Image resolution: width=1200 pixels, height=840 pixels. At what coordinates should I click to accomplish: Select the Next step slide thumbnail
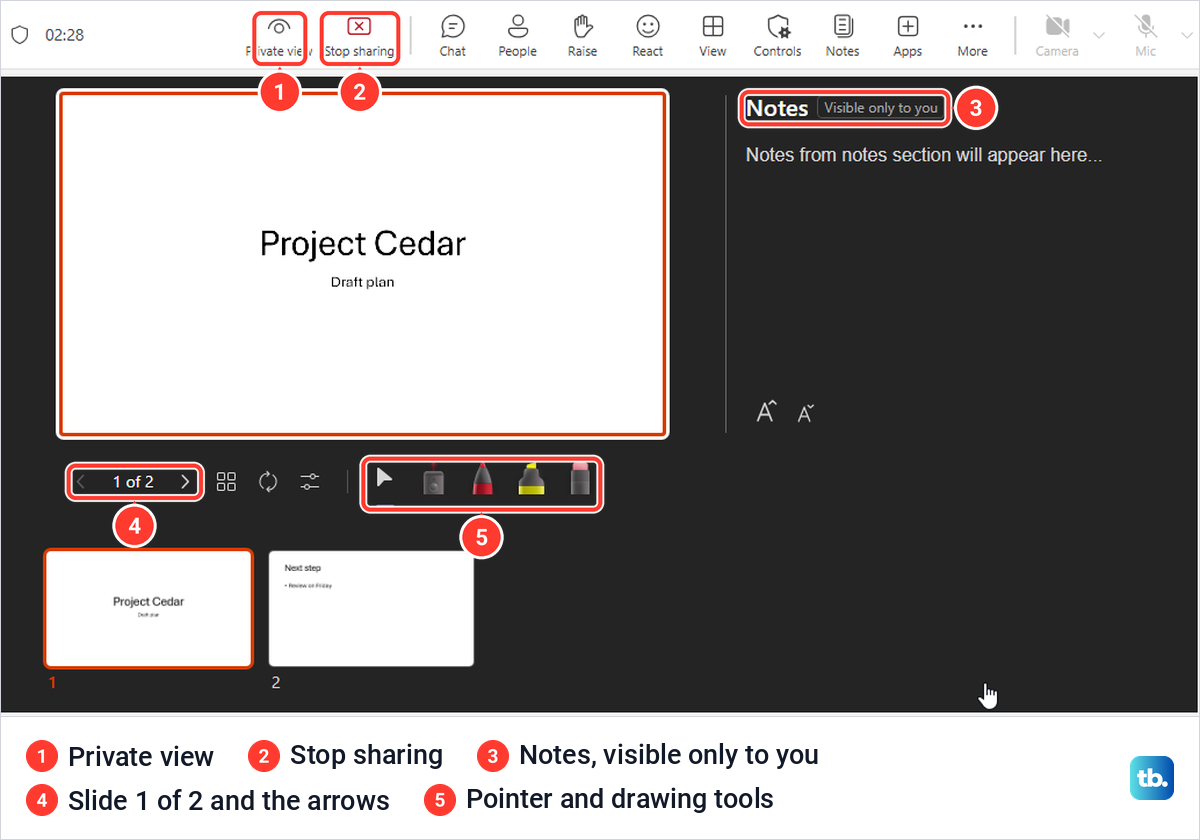click(371, 608)
